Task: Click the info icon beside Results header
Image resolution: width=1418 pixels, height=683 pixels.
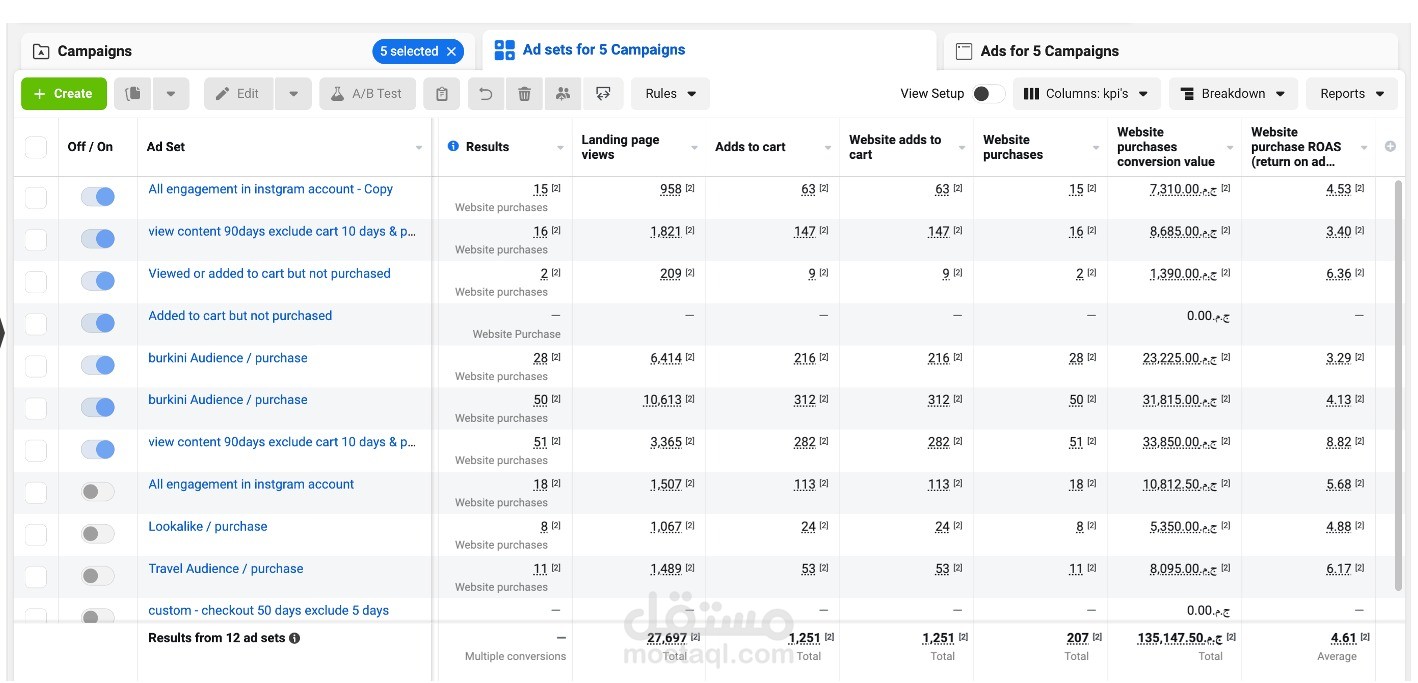Action: [453, 146]
